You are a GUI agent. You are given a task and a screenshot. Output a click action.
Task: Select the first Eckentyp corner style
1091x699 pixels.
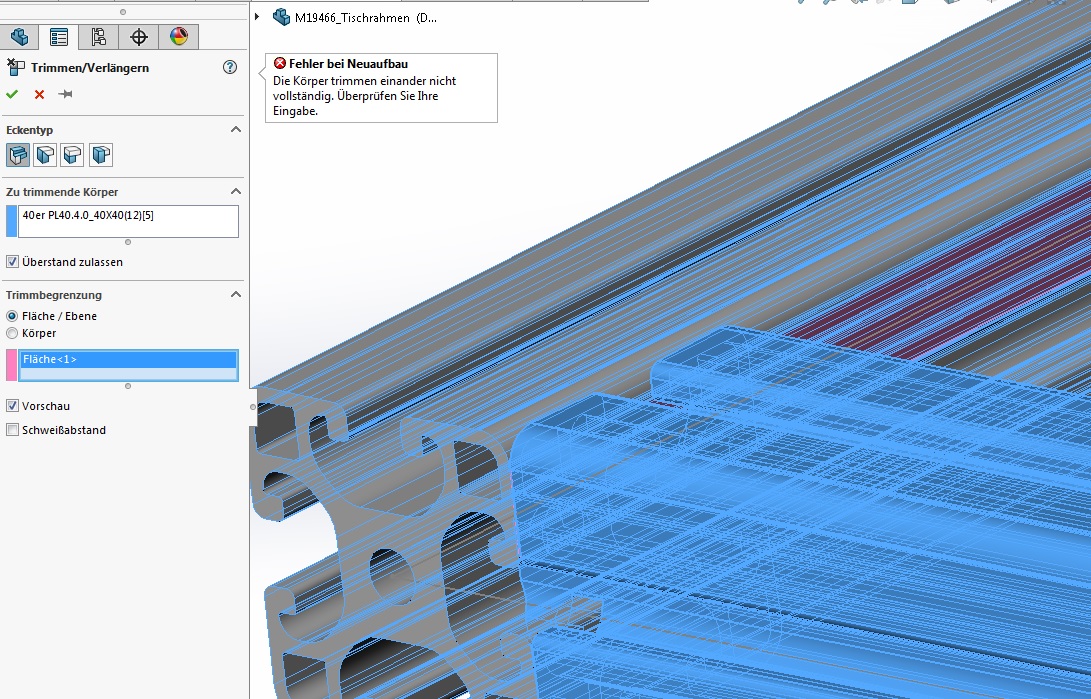click(17, 155)
